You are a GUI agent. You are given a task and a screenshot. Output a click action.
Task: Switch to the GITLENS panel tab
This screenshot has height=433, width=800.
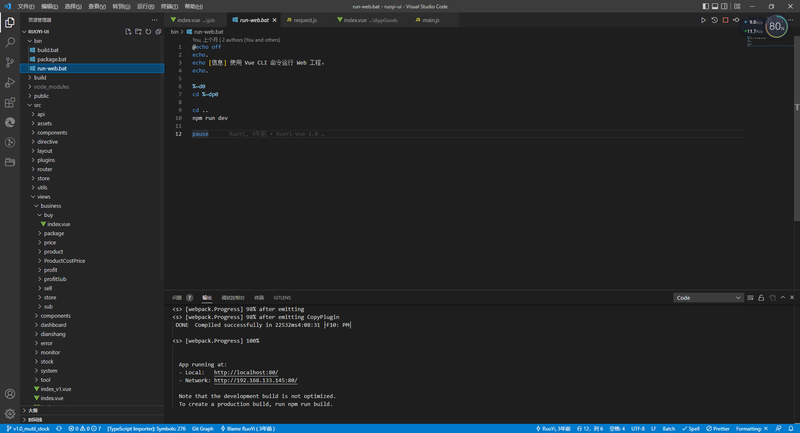point(282,298)
